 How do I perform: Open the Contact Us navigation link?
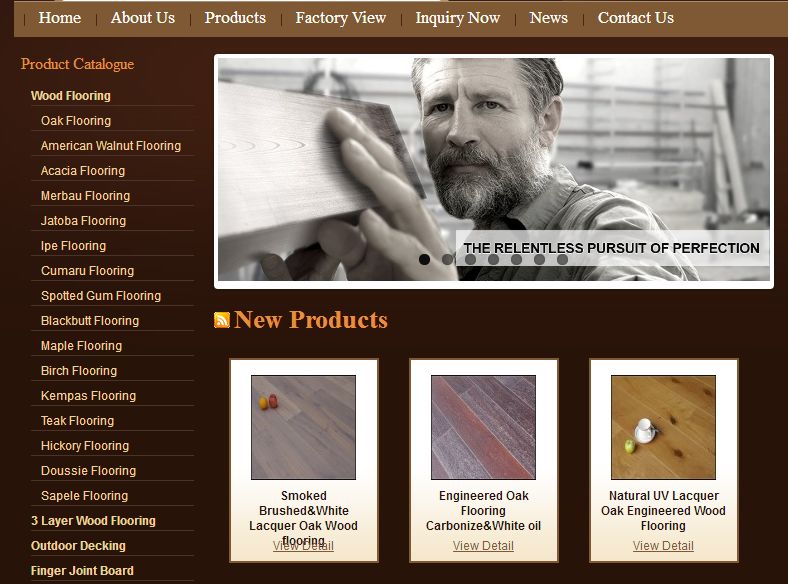[x=635, y=18]
